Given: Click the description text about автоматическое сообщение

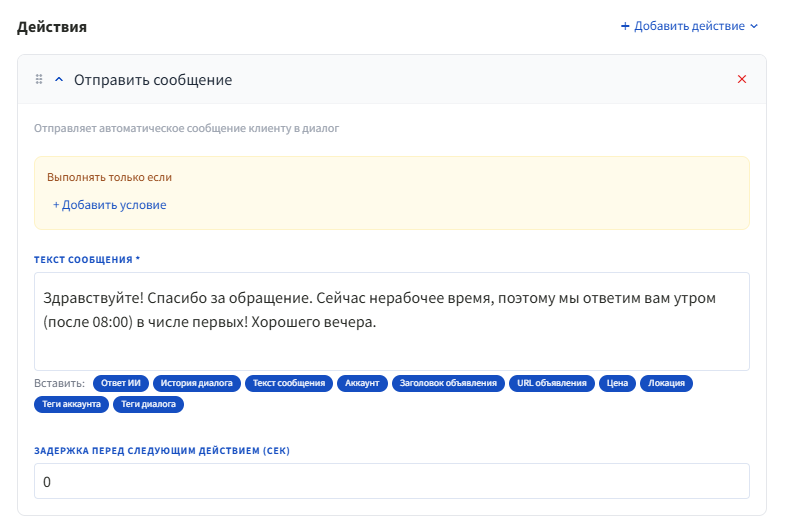Looking at the screenshot, I should tap(187, 128).
